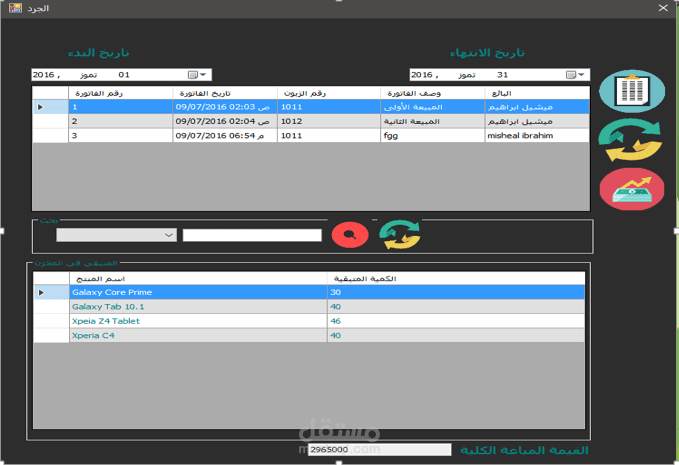The image size is (679, 465).
Task: Click the اسم المنتج column header
Action: click(x=198, y=278)
